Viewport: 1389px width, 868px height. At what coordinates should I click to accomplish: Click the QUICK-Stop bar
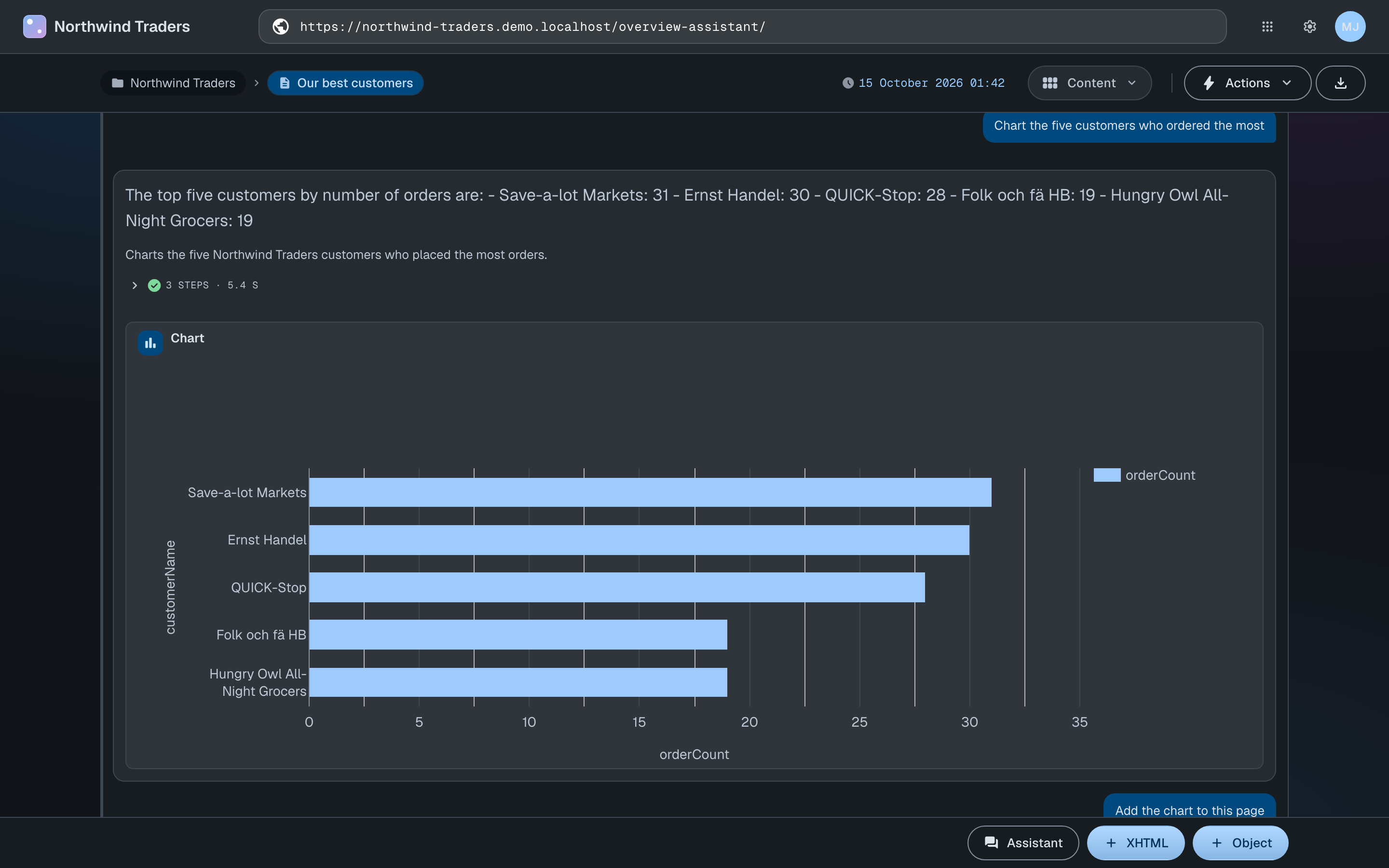click(617, 587)
